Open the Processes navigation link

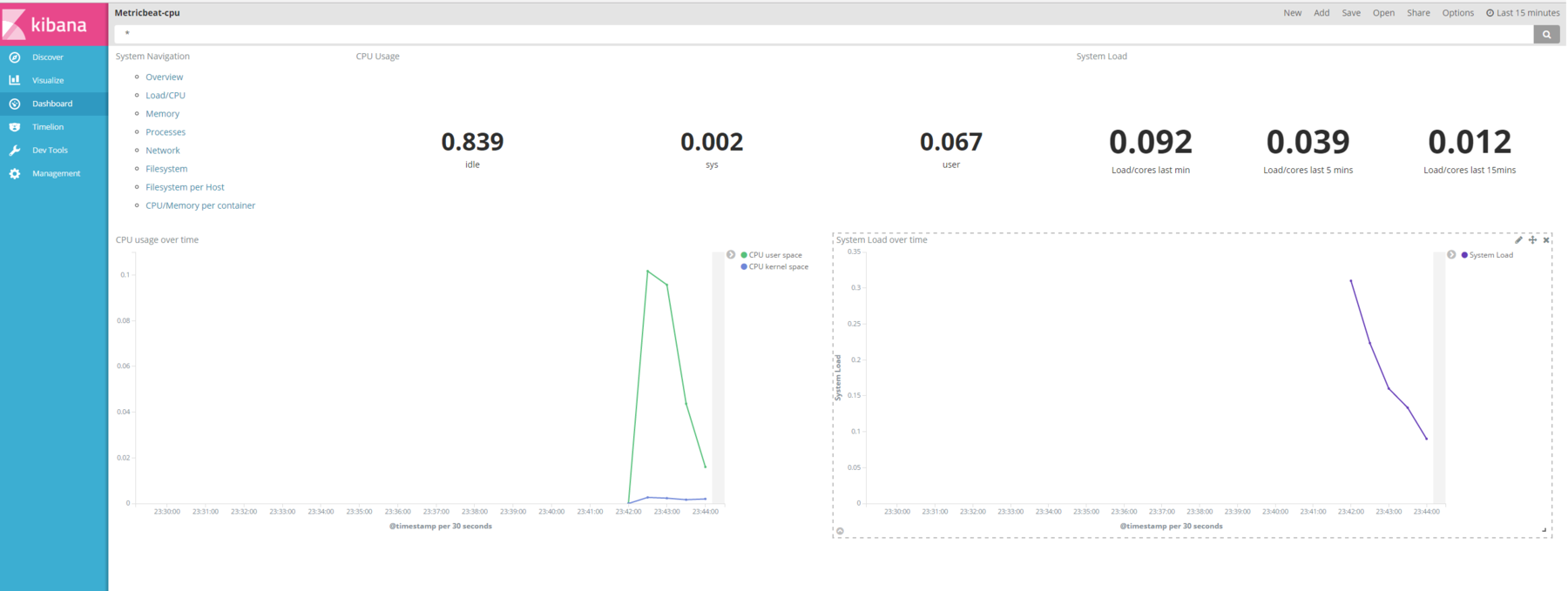coord(166,132)
